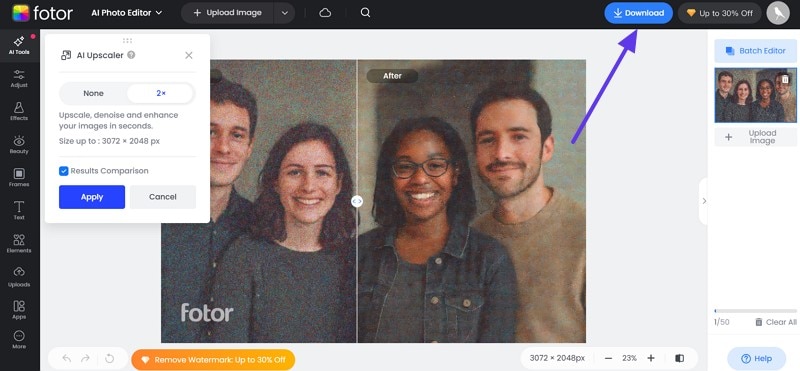Click the Apply button
The image size is (800, 371).
[x=92, y=197]
